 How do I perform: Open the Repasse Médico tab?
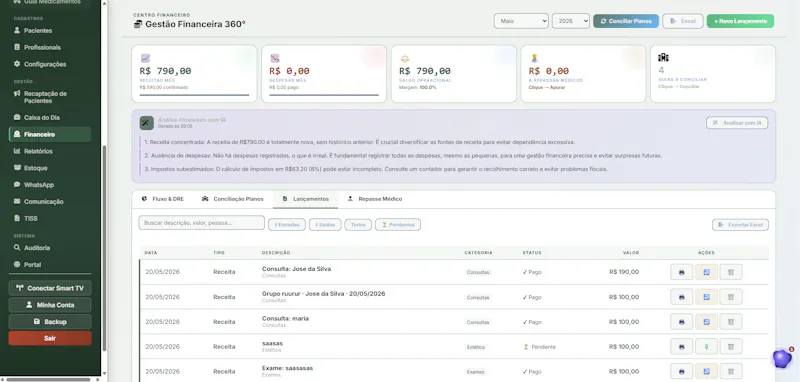tap(374, 199)
